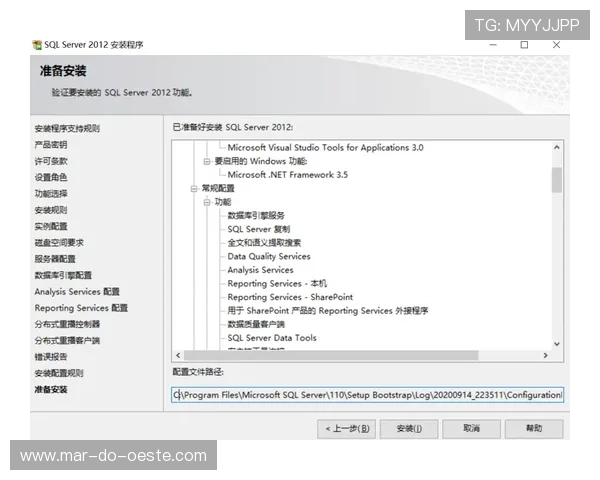Select the 准备安装 step in sidebar
This screenshot has height=480, width=600.
51,390
